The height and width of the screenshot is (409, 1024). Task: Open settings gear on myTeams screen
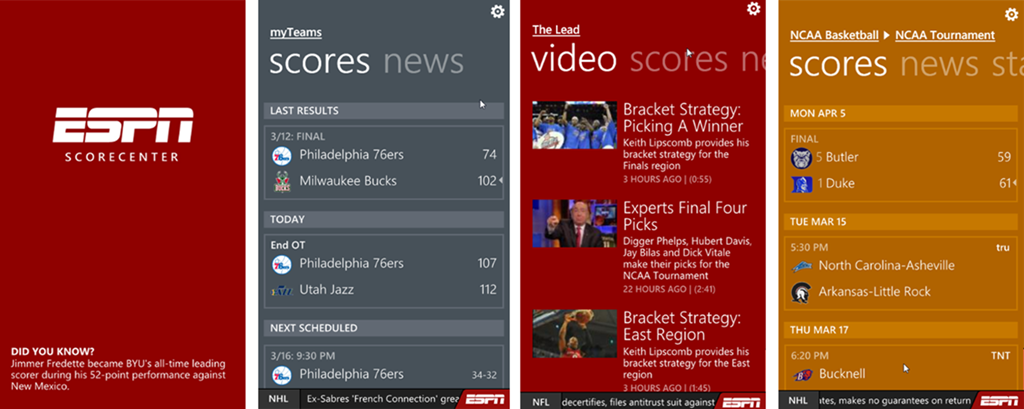pos(498,11)
